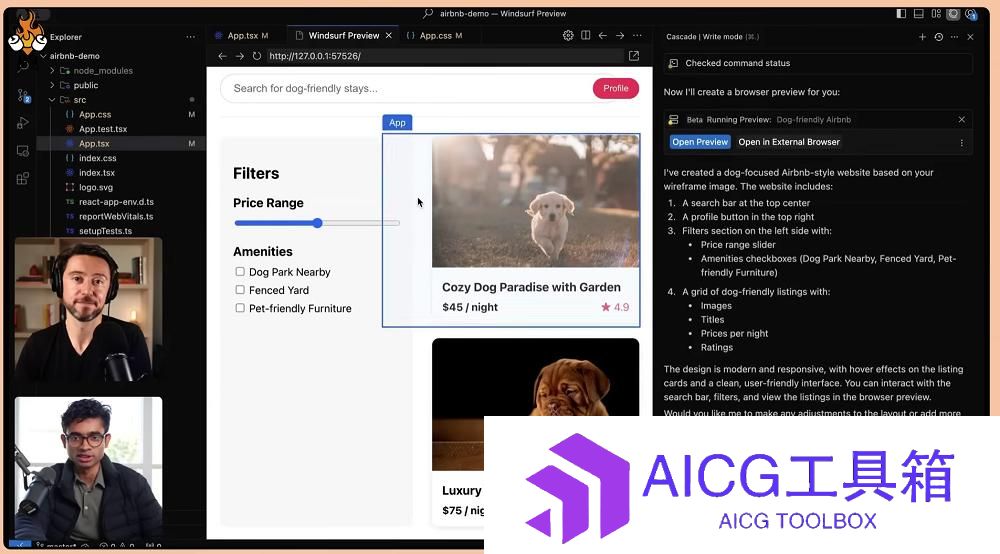
Task: Open react-app-env.d.ts file
Action: click(x=116, y=202)
